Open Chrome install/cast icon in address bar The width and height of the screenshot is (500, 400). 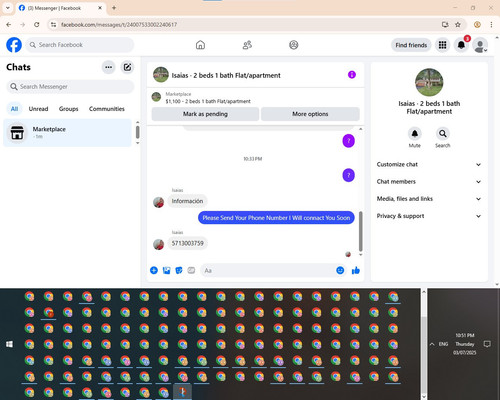(x=445, y=24)
